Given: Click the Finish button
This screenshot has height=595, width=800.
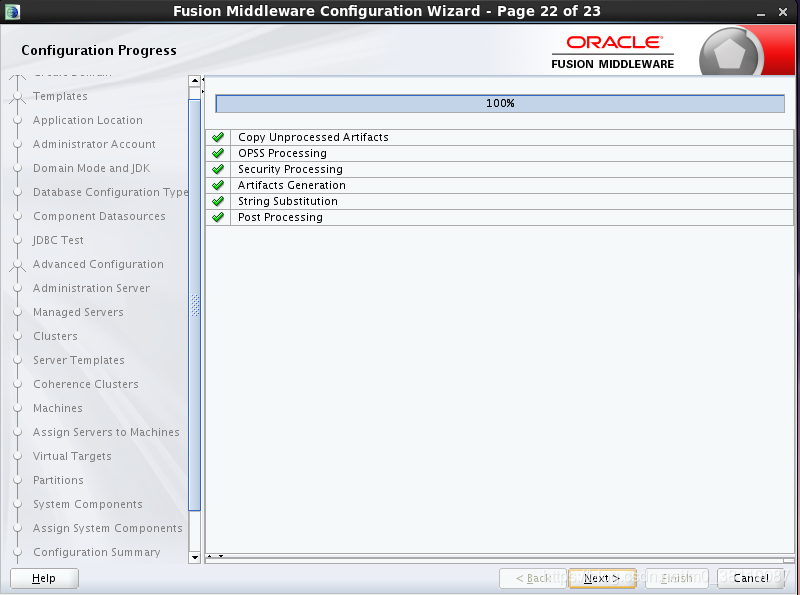Looking at the screenshot, I should tap(677, 578).
